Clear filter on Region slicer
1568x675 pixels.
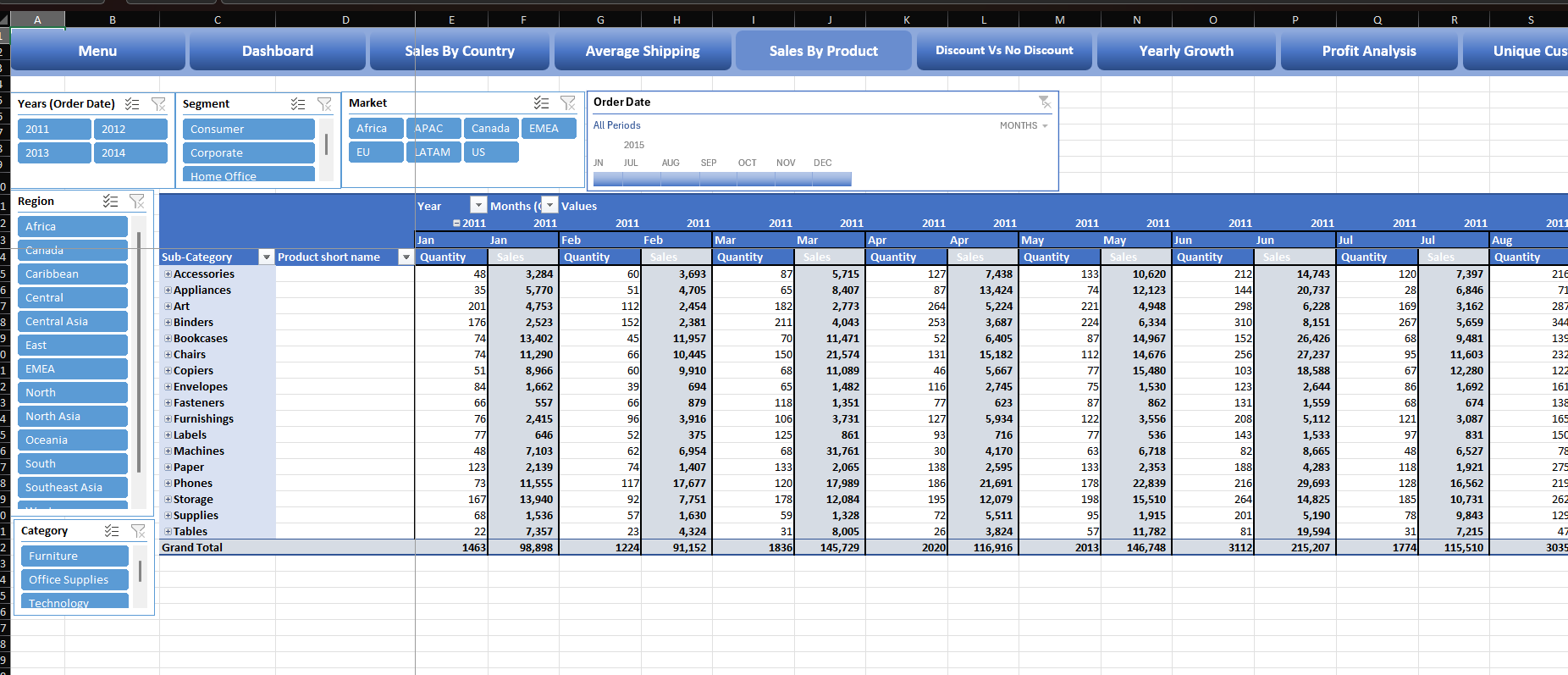[137, 201]
